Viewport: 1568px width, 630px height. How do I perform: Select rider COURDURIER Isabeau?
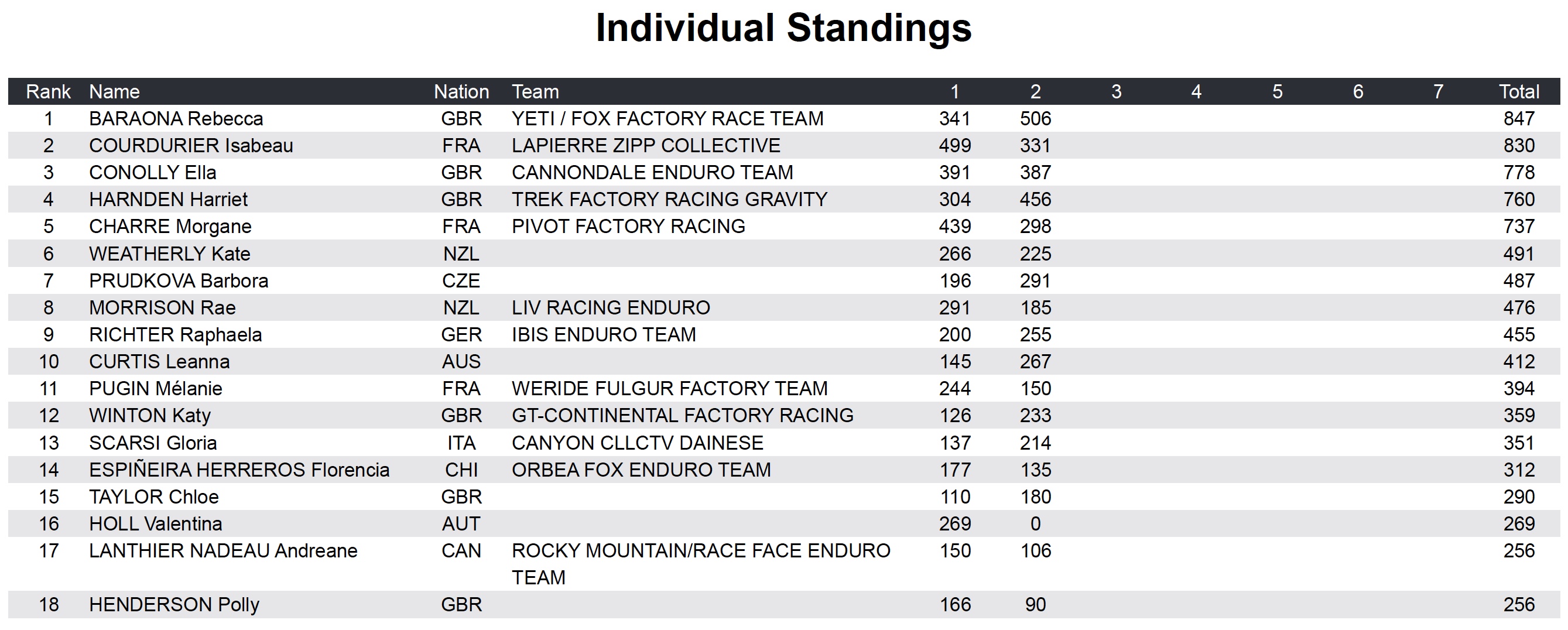point(190,145)
